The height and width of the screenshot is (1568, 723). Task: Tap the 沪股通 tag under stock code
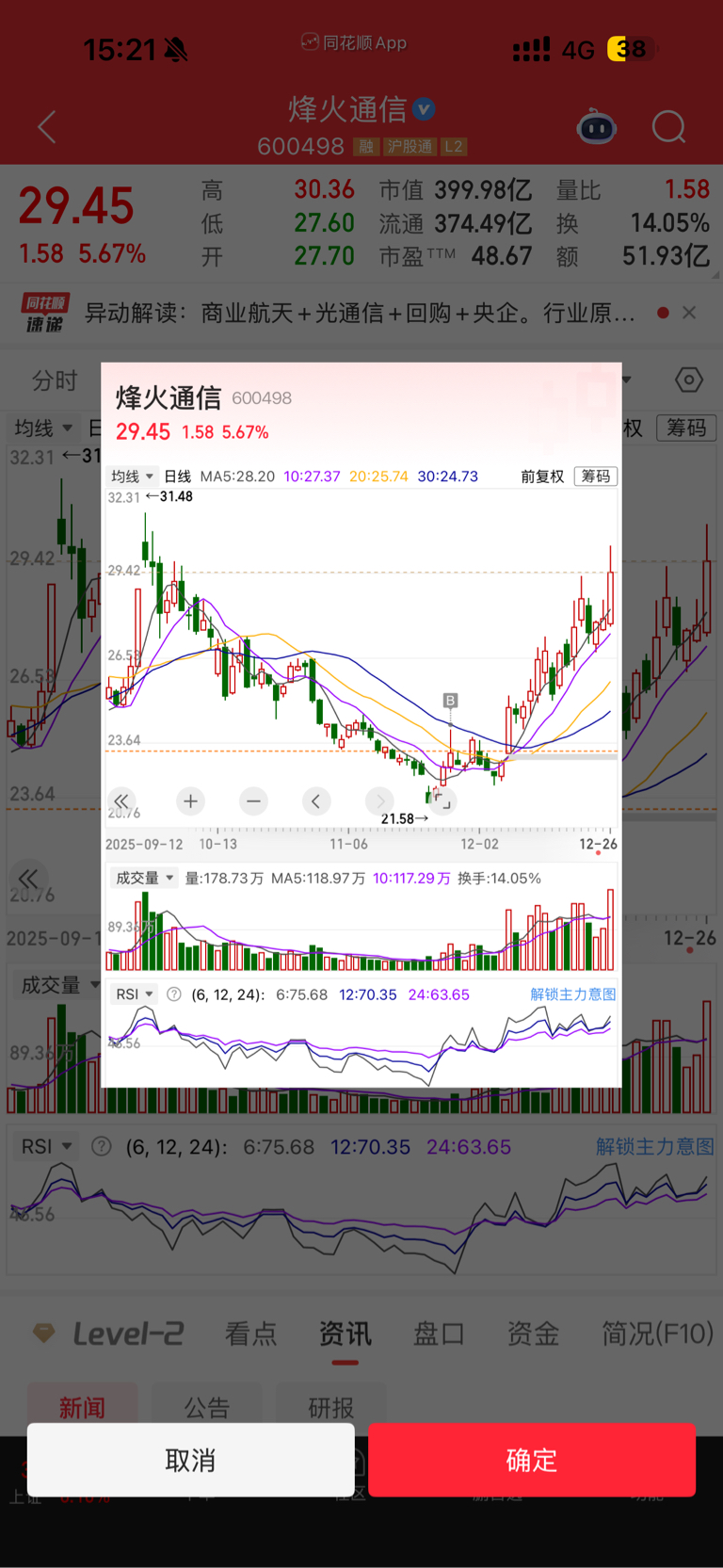[410, 147]
